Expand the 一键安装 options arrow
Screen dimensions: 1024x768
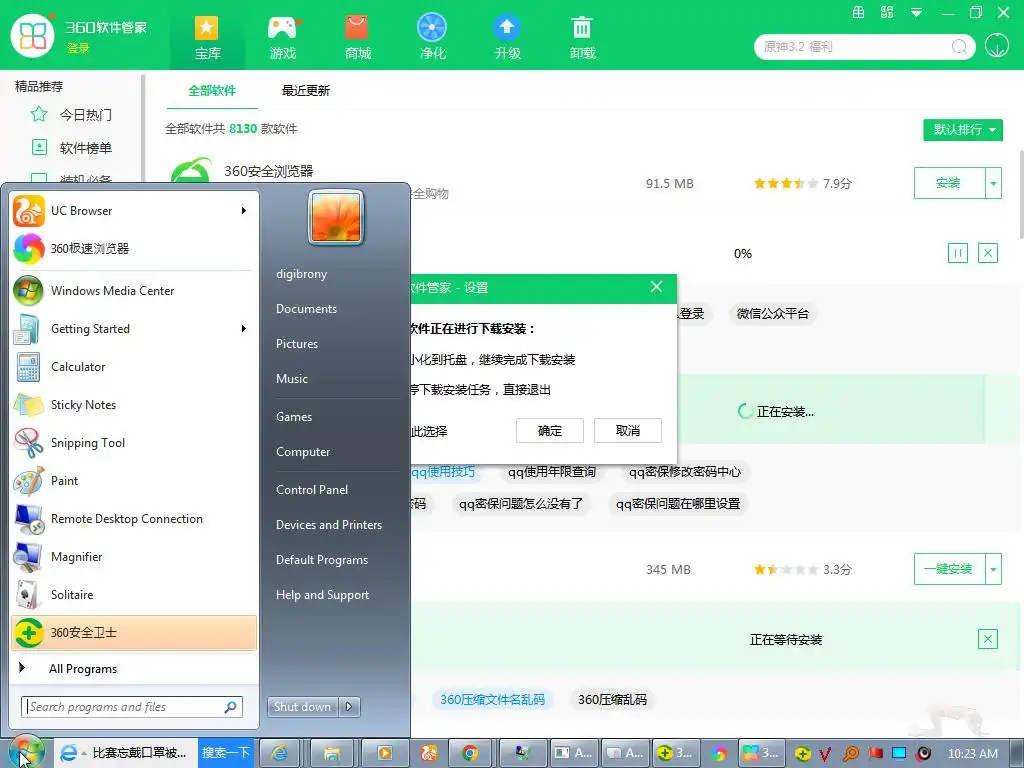993,569
